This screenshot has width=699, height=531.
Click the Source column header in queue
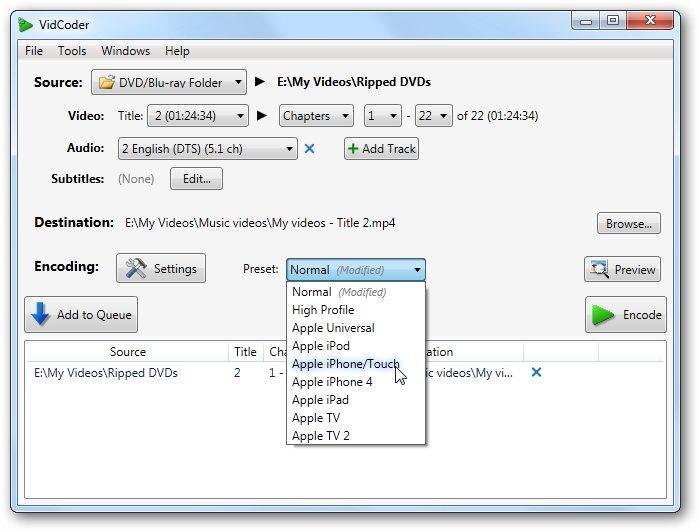point(127,352)
